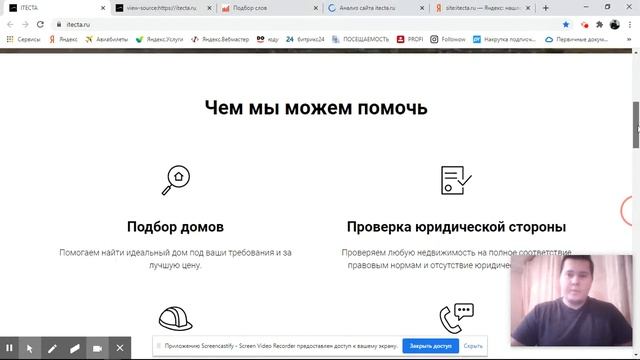Open the PROFI bookmark
This screenshot has height=360, width=640.
(x=410, y=39)
